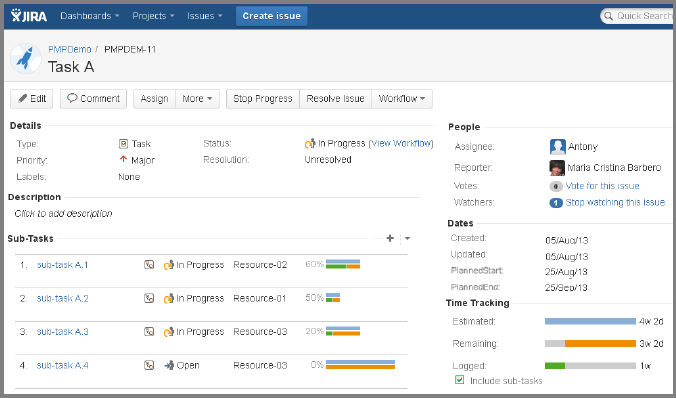Click the Create issue button

[272, 16]
